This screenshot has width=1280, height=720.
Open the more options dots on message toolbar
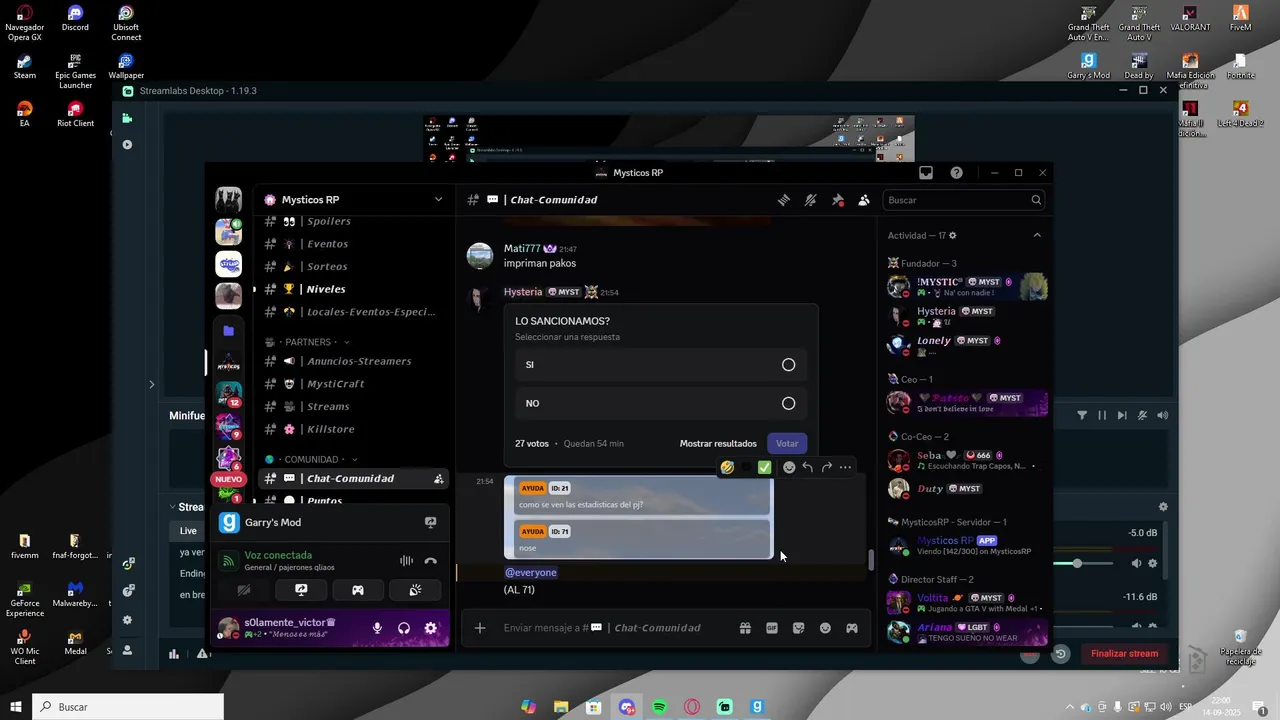(846, 467)
